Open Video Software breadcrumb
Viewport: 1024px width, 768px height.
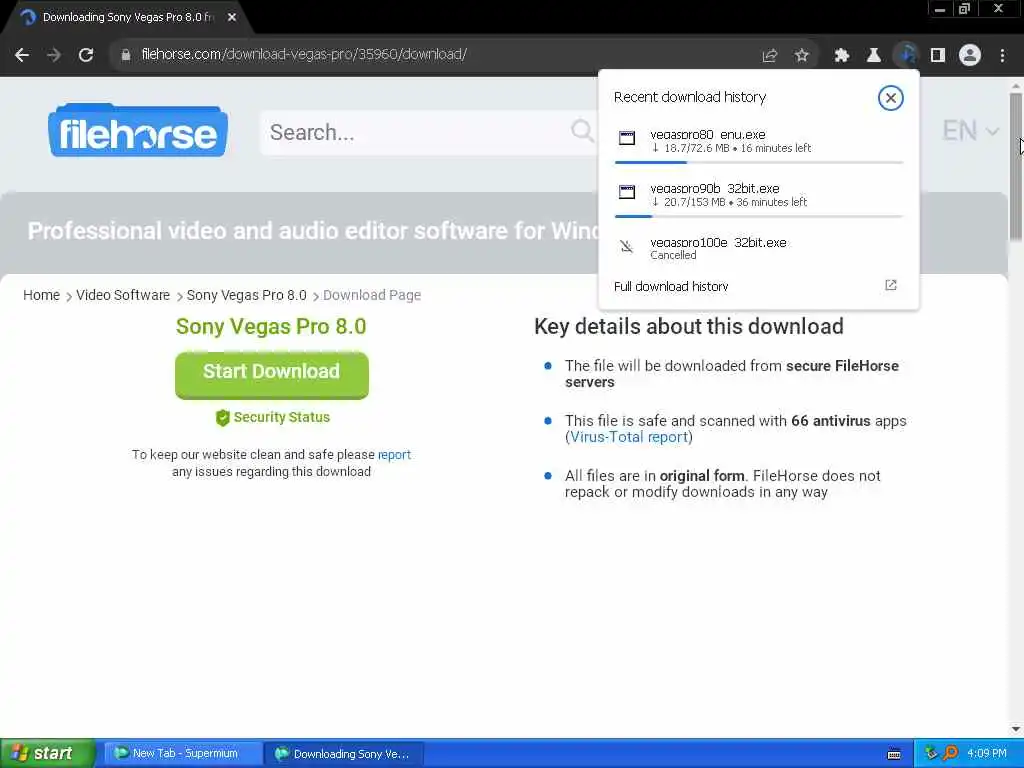tap(123, 295)
